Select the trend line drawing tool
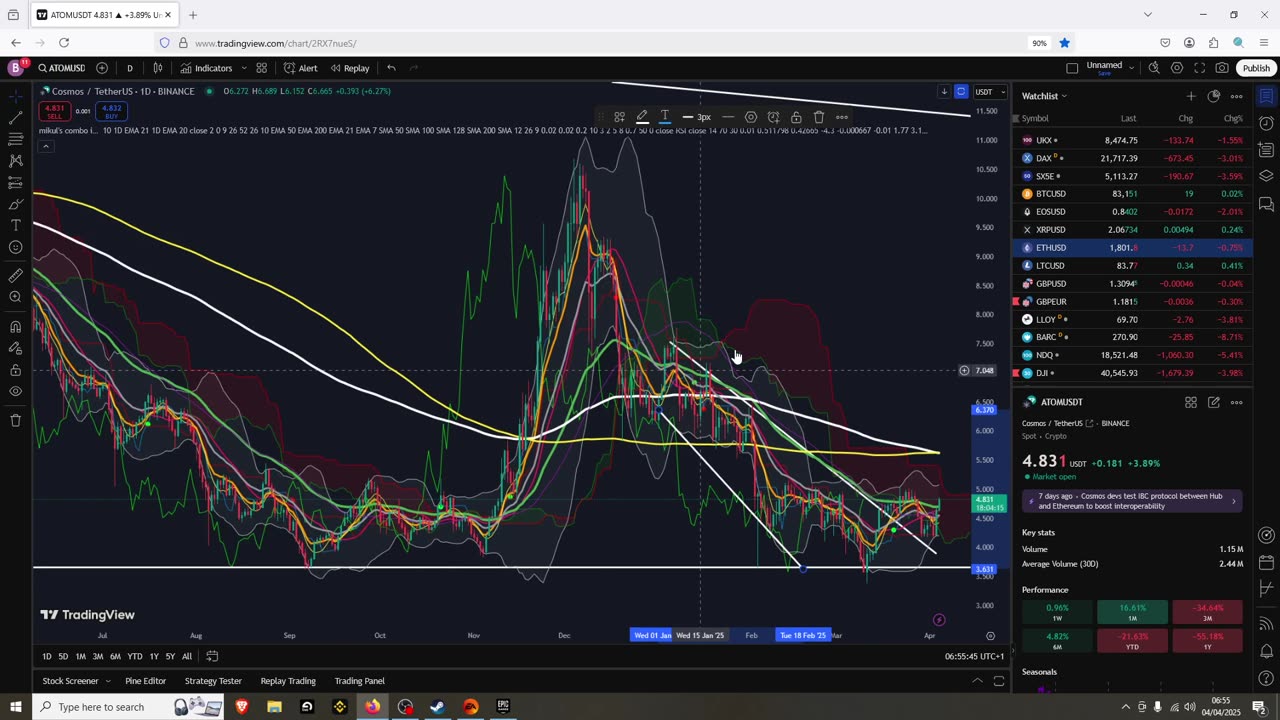1280x720 pixels. click(x=15, y=118)
